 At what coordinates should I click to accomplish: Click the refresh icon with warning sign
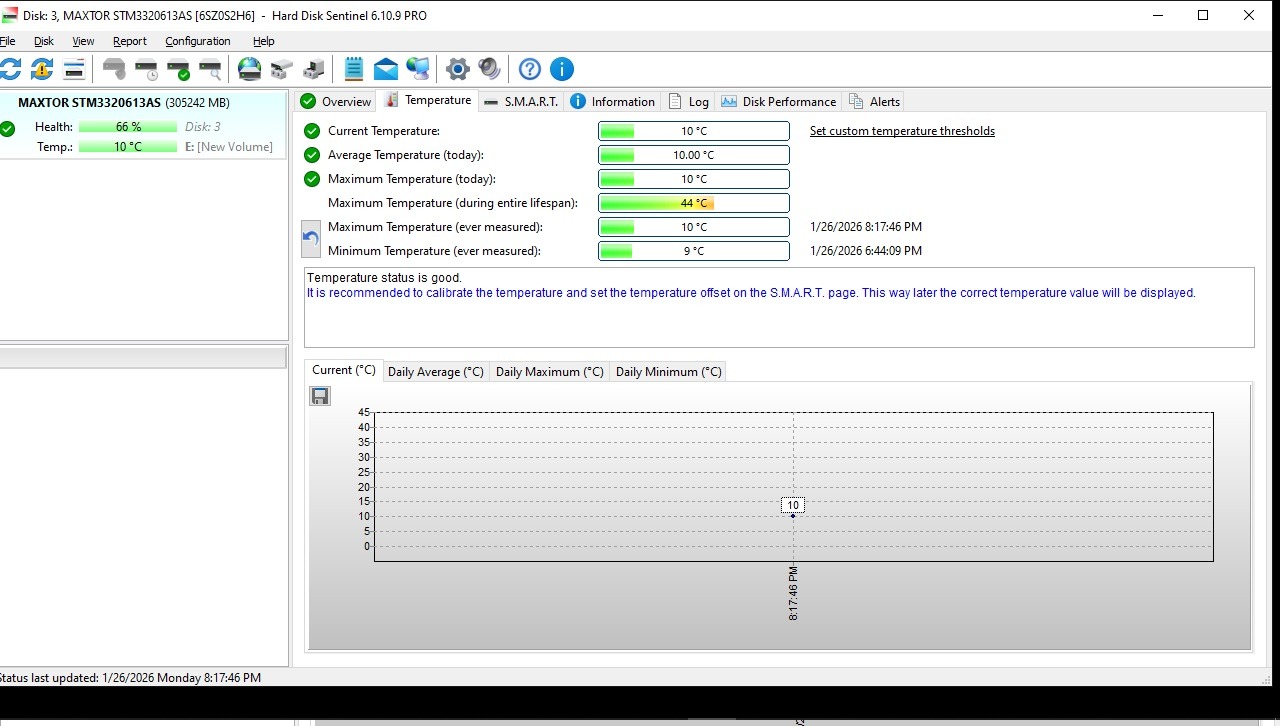pyautogui.click(x=42, y=69)
